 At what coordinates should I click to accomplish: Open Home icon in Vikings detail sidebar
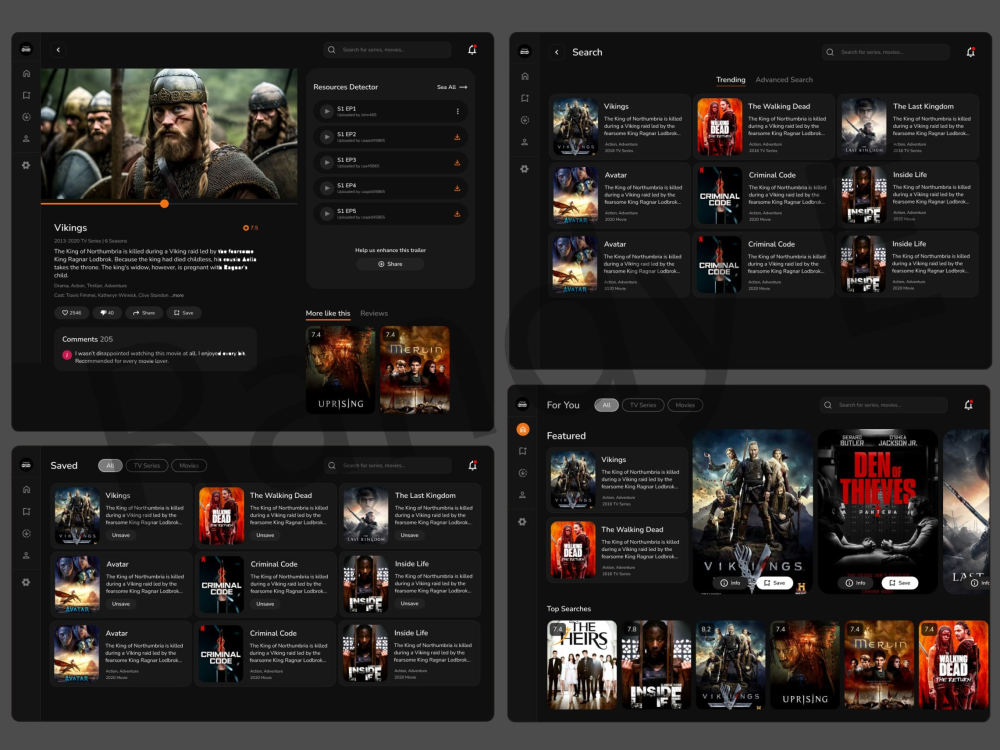pyautogui.click(x=26, y=73)
